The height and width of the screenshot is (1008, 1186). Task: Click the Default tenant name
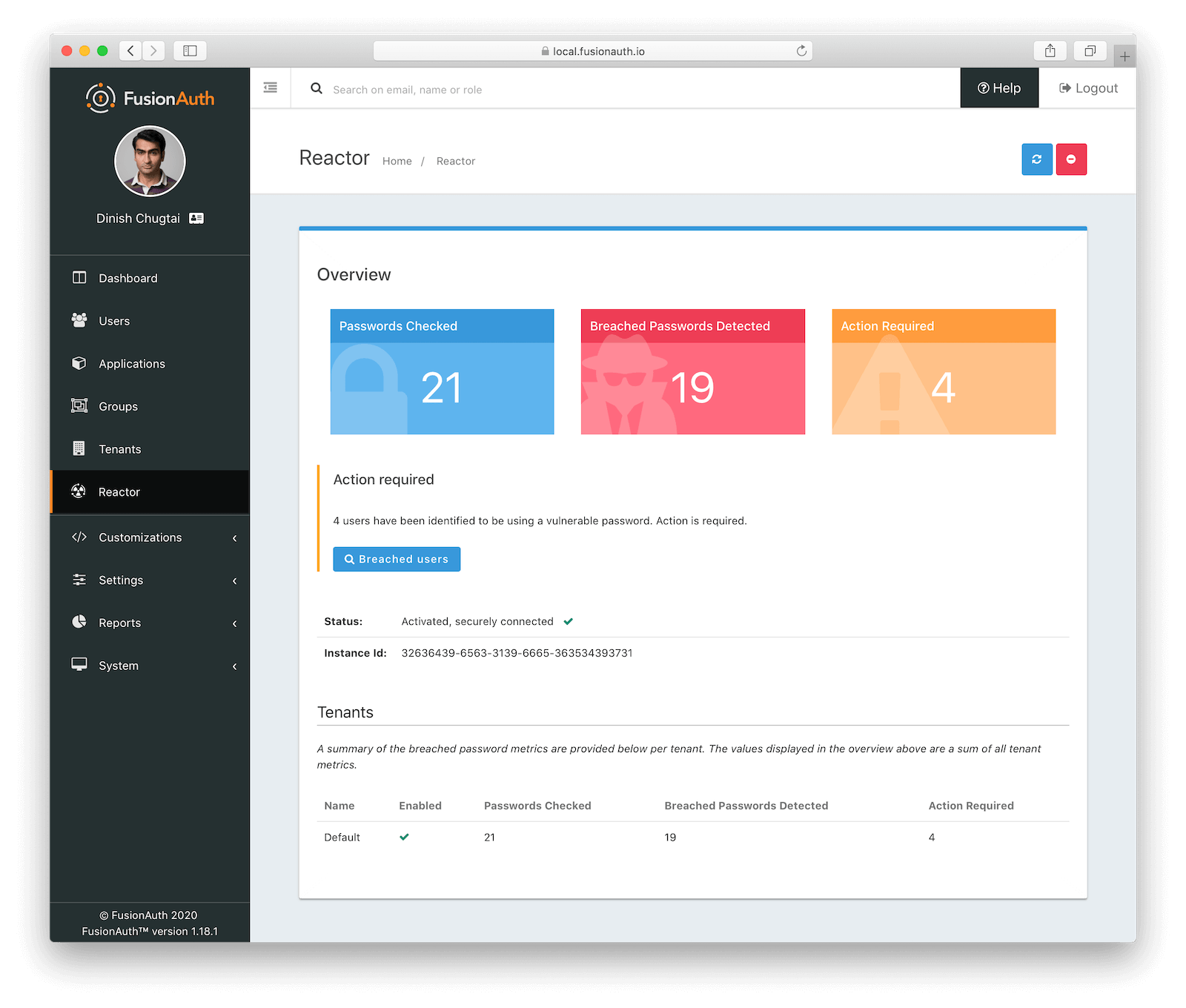coord(342,838)
